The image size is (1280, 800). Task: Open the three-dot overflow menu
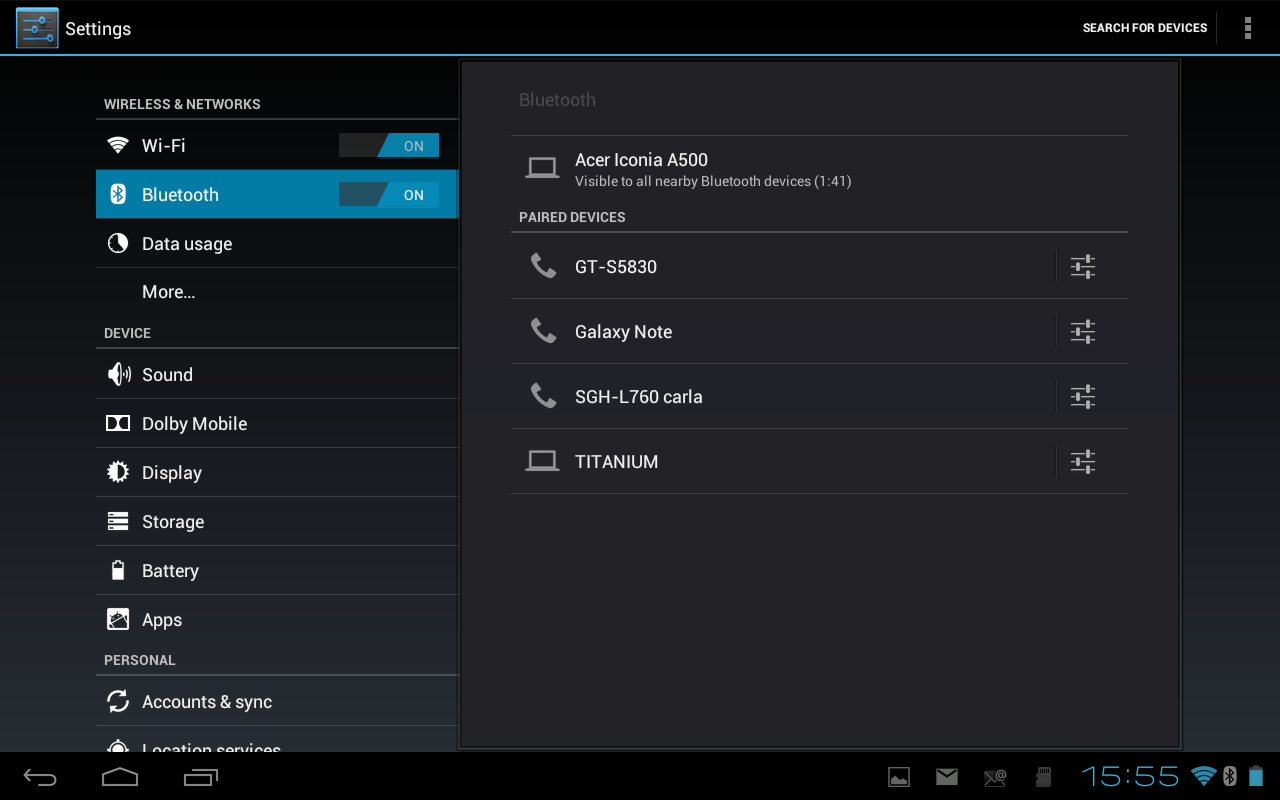[x=1248, y=28]
